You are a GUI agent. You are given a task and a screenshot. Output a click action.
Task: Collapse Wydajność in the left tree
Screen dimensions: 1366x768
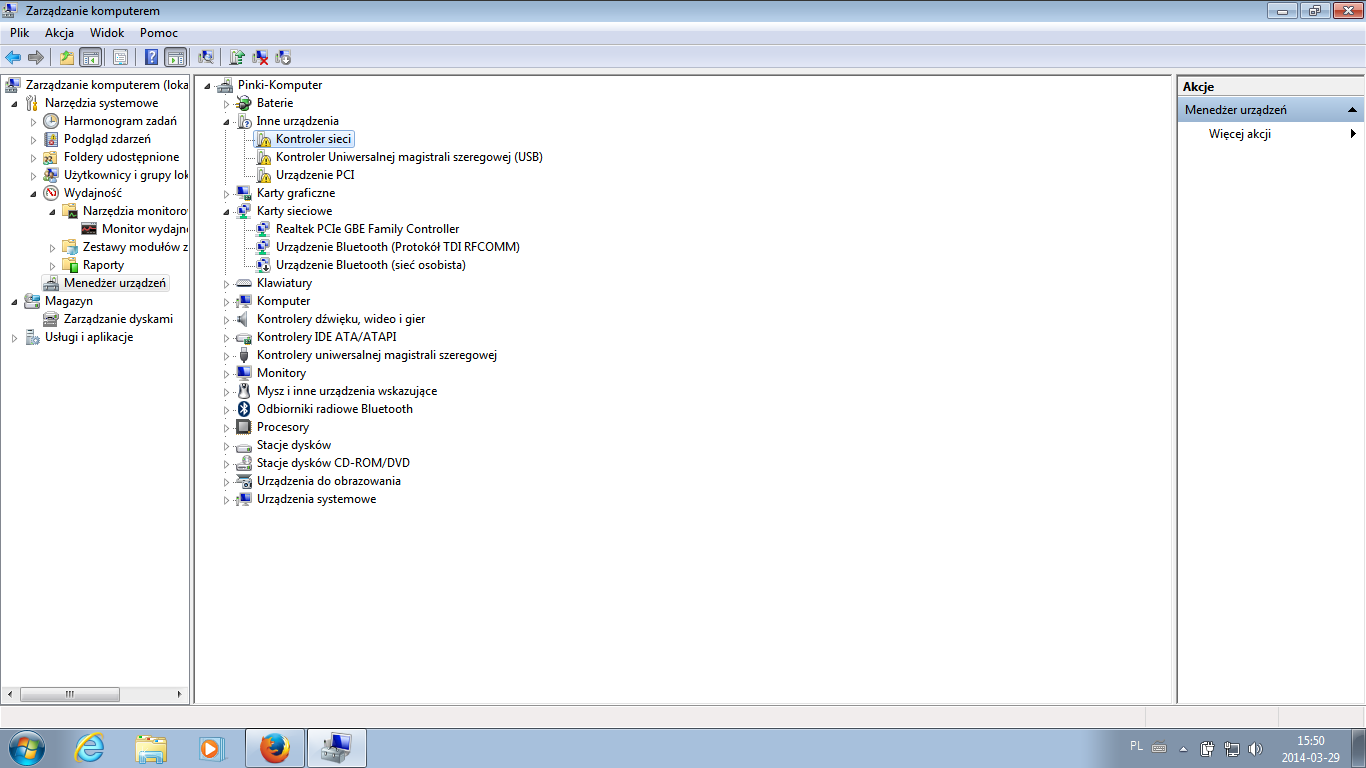click(33, 193)
